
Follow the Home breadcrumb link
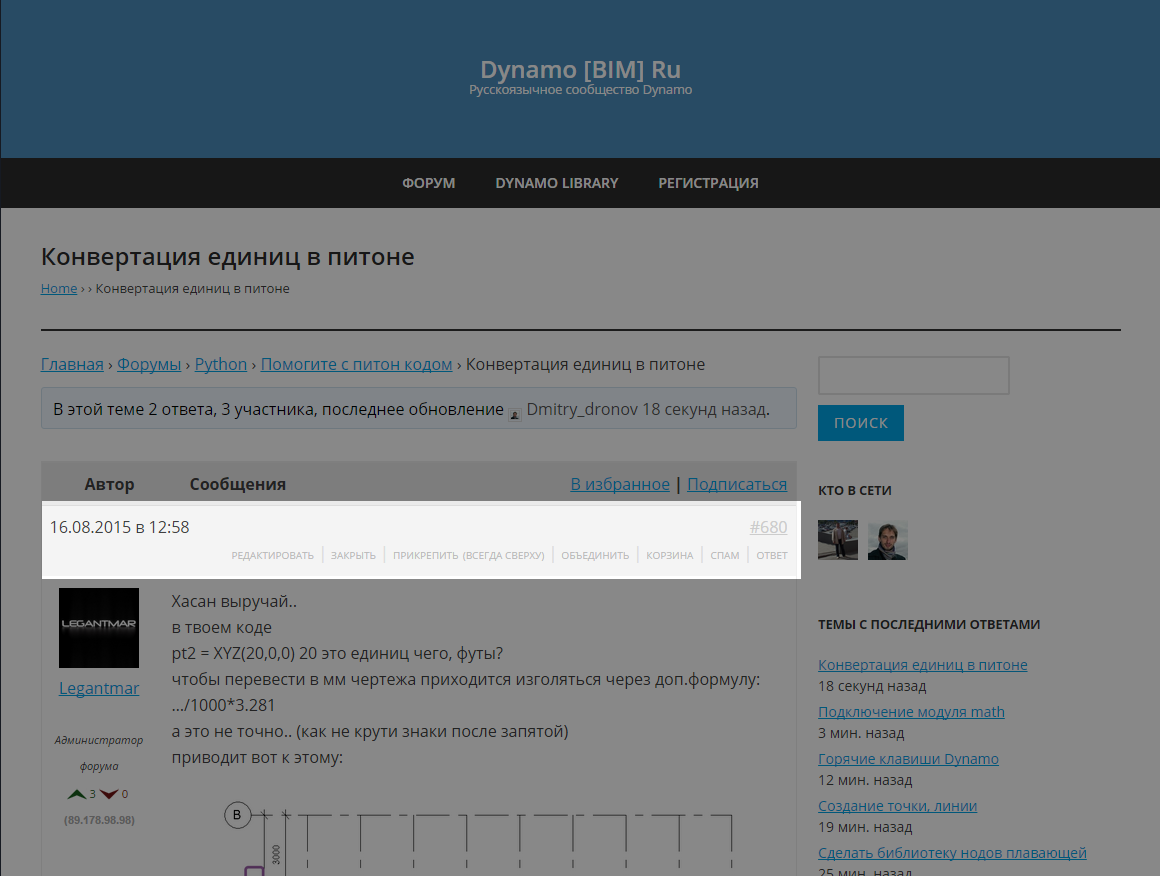pyautogui.click(x=58, y=289)
